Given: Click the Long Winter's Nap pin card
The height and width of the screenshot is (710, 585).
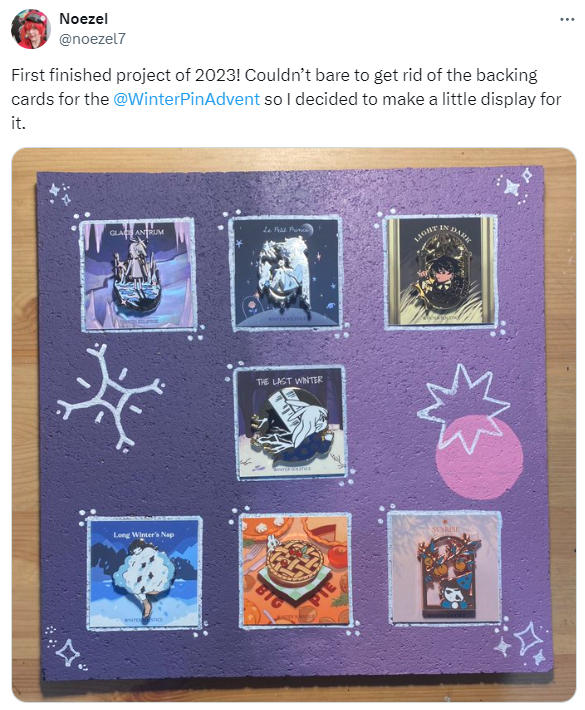Looking at the screenshot, I should click(144, 572).
